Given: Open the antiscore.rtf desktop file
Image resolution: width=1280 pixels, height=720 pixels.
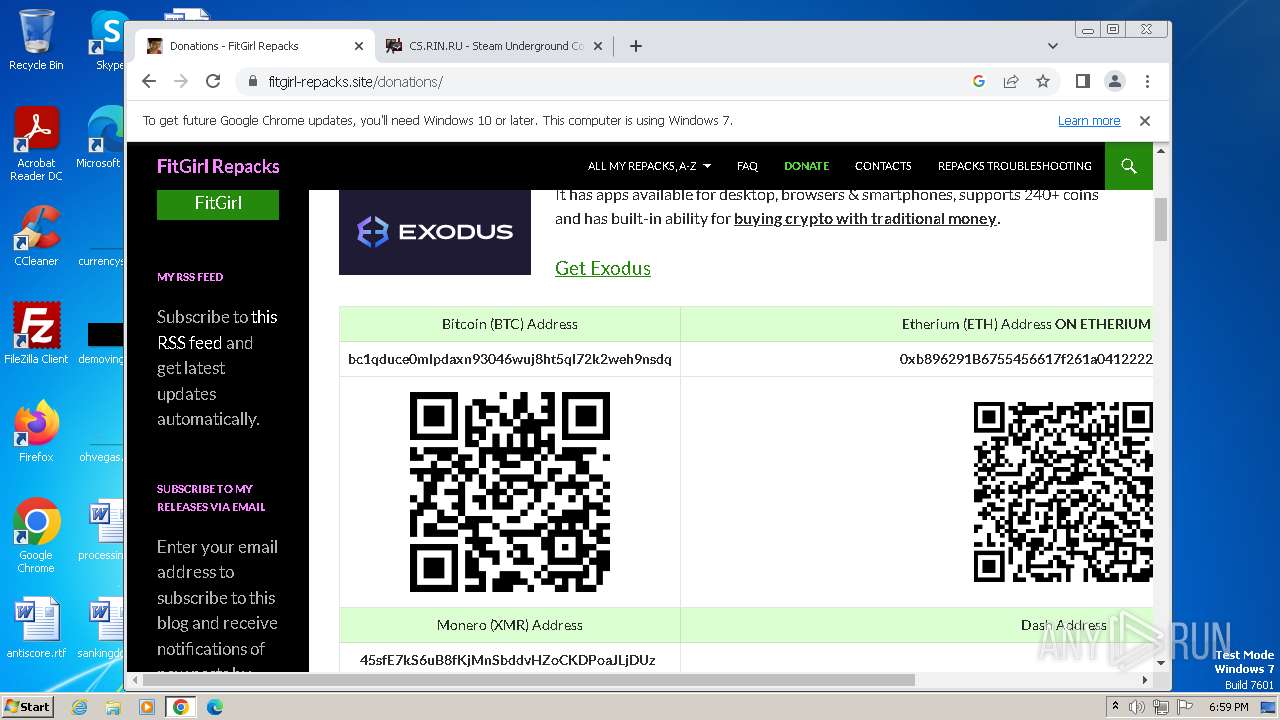Looking at the screenshot, I should pyautogui.click(x=36, y=628).
